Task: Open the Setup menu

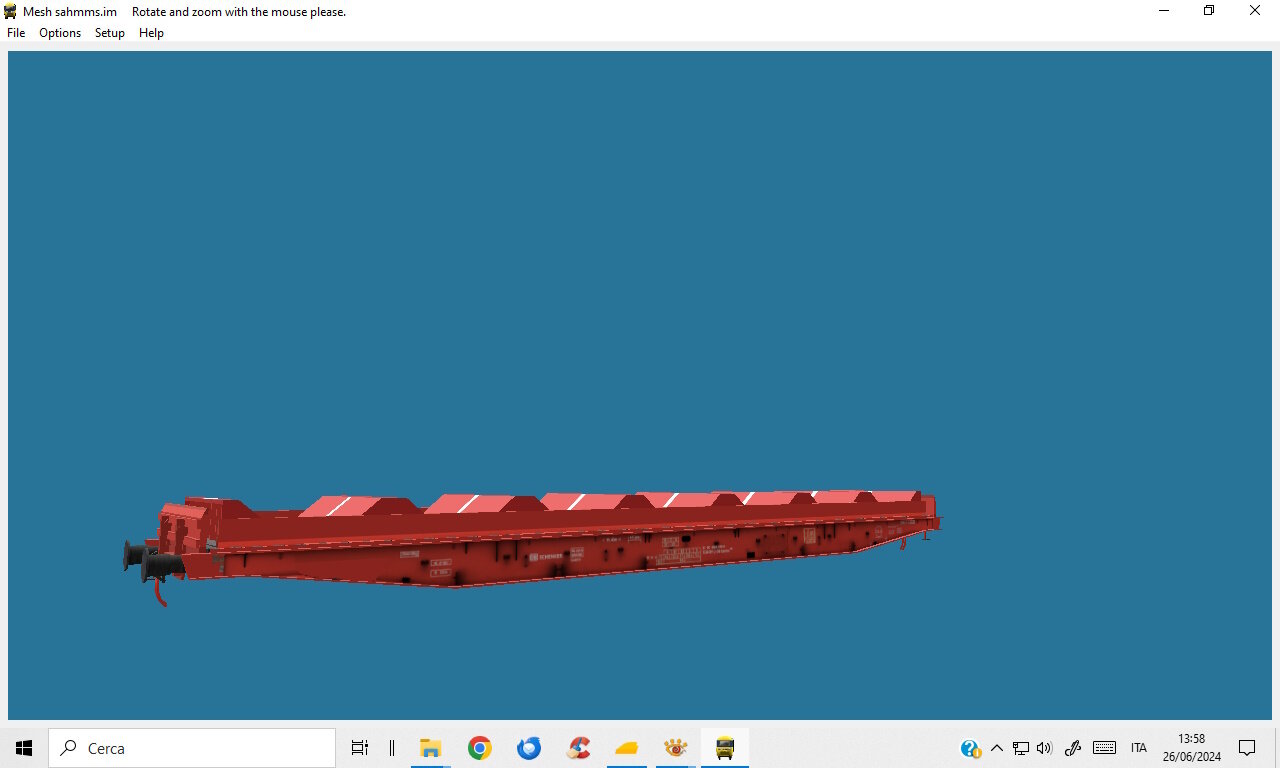Action: point(110,33)
